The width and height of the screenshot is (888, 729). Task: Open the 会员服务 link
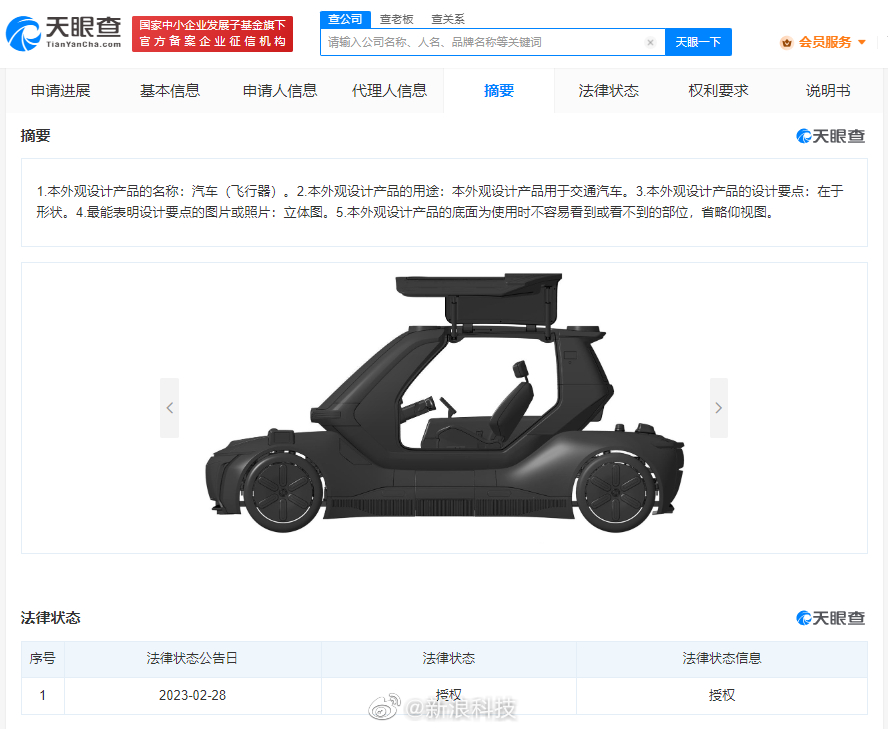[825, 42]
